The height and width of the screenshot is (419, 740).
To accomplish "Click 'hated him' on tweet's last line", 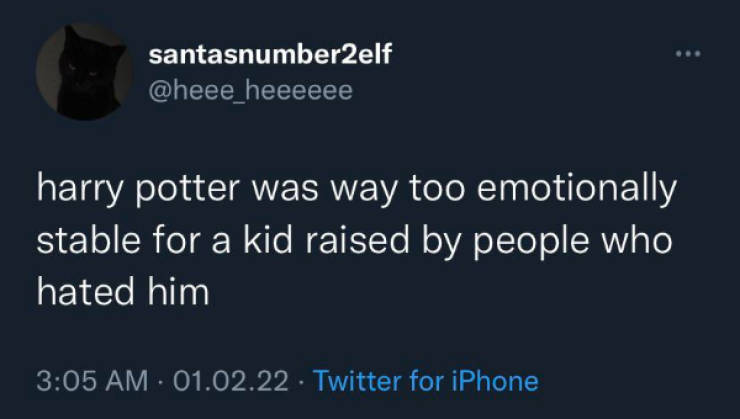I will tap(123, 292).
